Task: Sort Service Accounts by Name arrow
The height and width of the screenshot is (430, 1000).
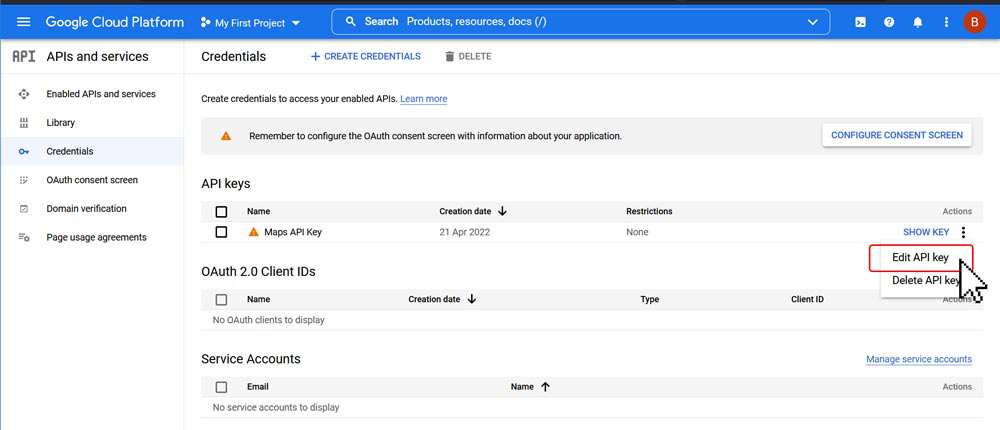Action: click(x=545, y=387)
